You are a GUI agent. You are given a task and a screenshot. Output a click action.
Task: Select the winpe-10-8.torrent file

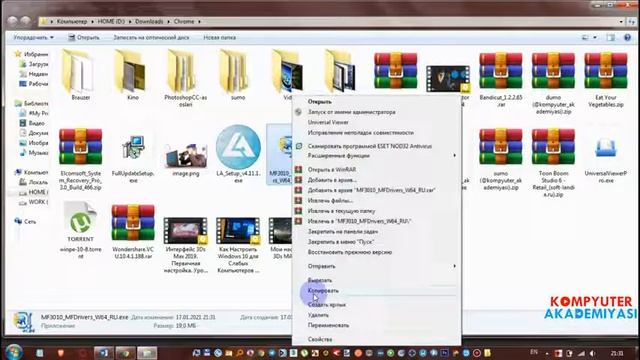click(80, 231)
